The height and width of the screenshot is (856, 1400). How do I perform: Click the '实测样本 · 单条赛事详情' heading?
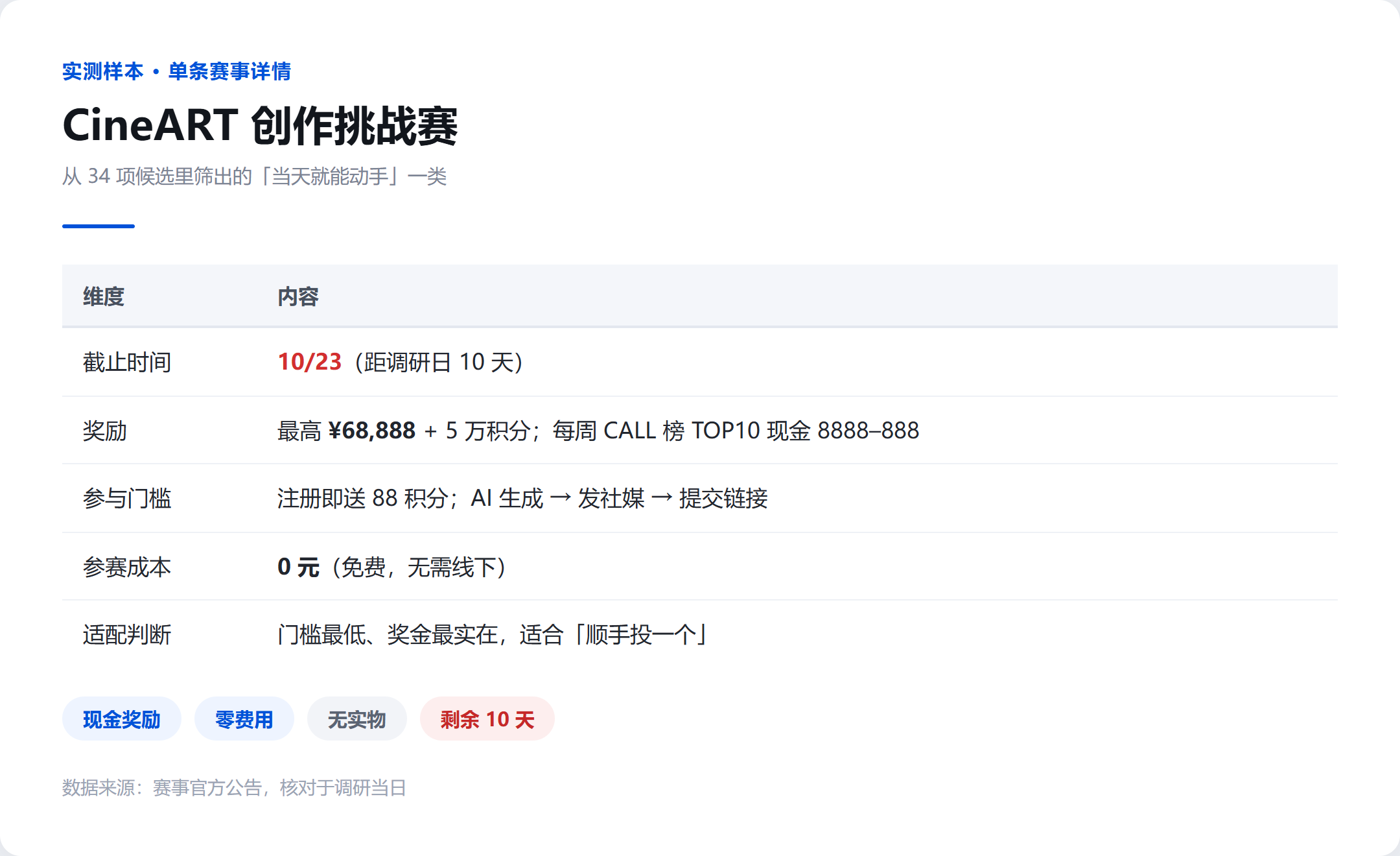(176, 71)
